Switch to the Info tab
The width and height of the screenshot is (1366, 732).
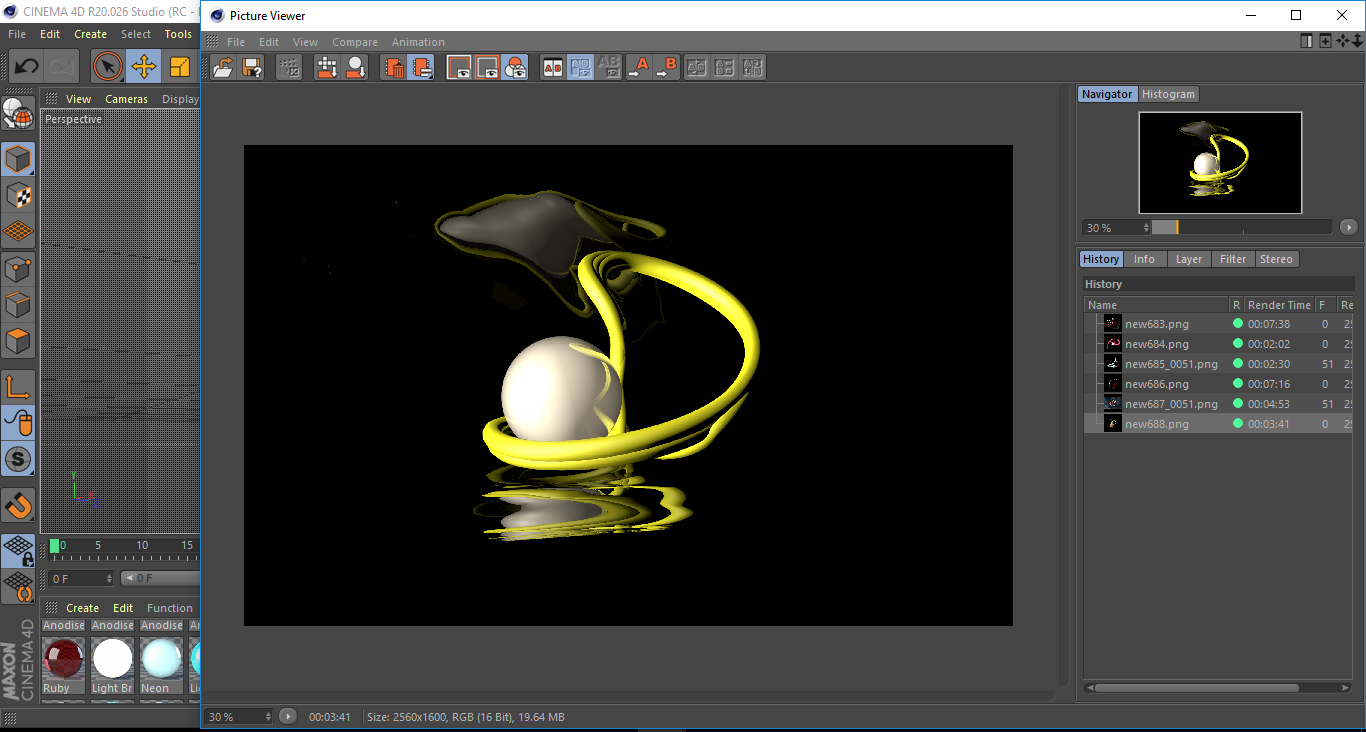coord(1144,259)
